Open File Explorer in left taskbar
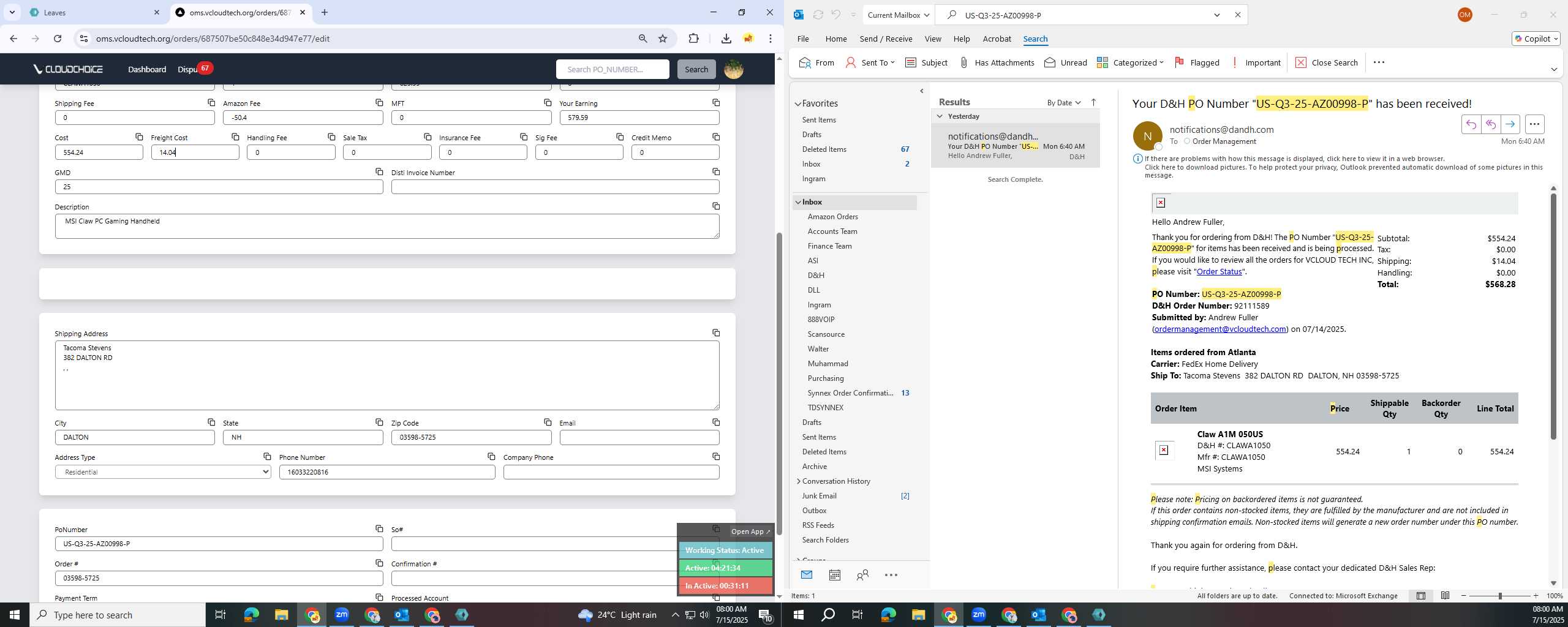Viewport: 1568px width, 627px height. [x=281, y=615]
